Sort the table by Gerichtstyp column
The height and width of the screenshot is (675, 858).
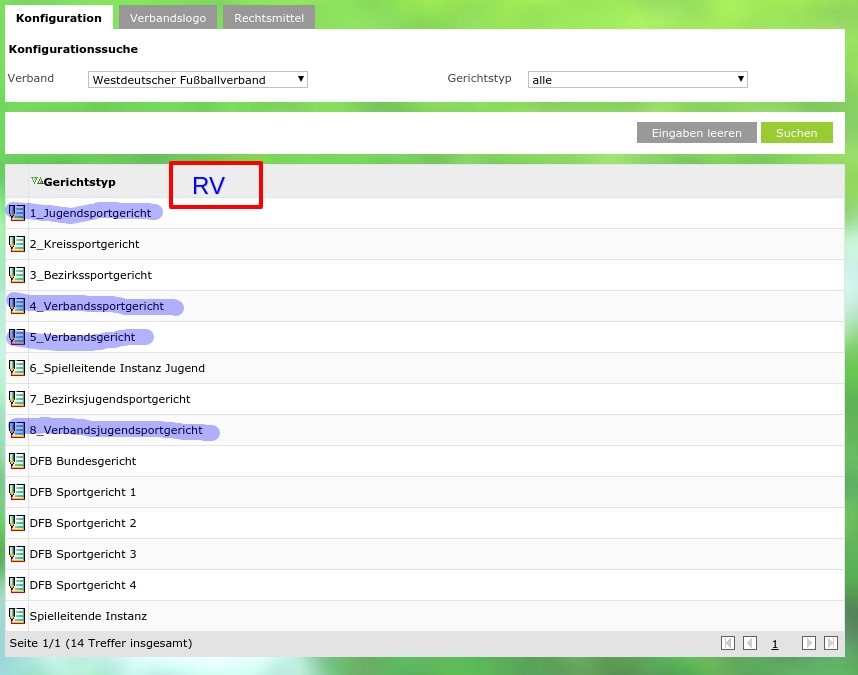79,182
